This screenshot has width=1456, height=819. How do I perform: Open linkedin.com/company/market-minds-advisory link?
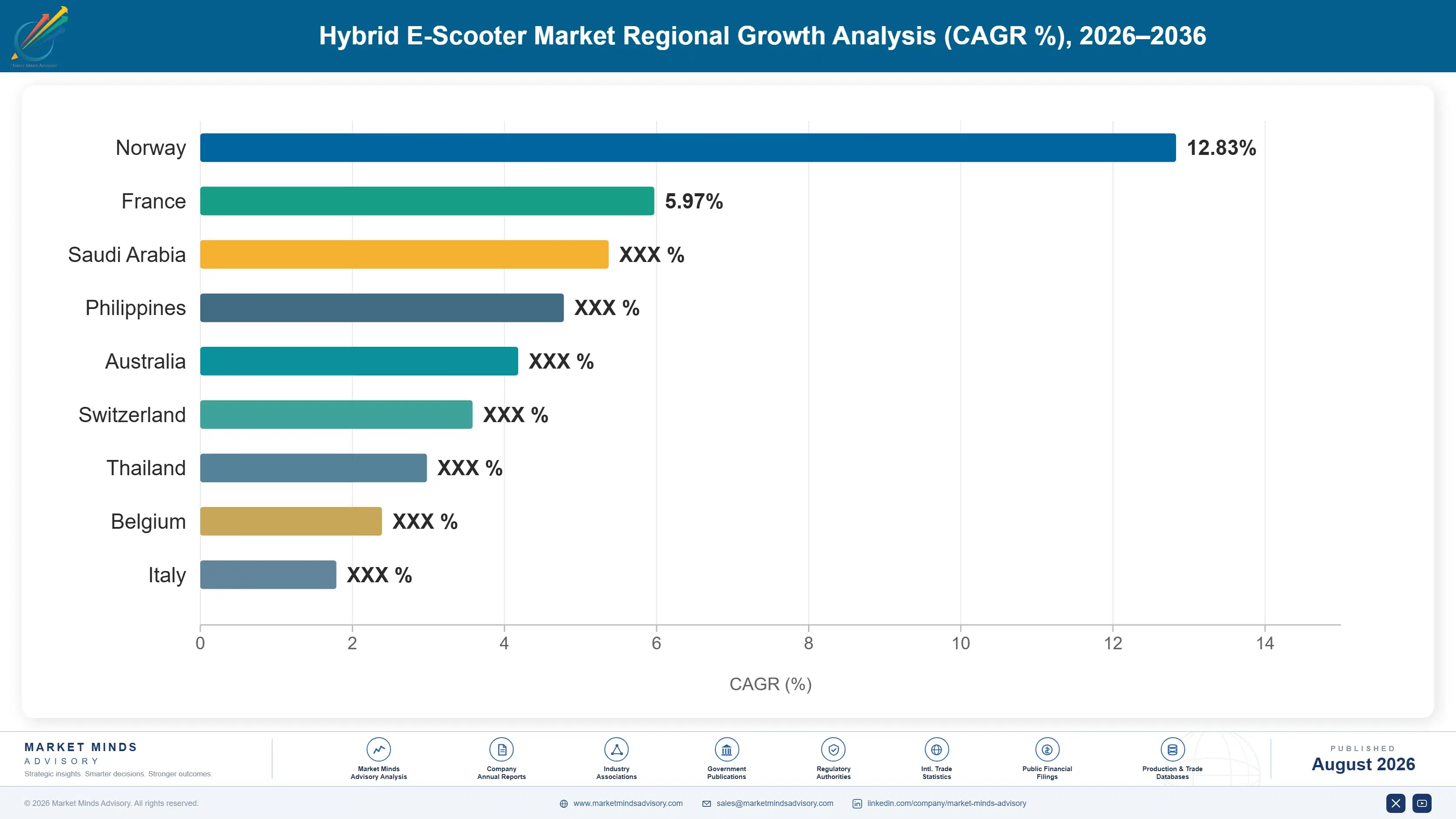pos(947,803)
